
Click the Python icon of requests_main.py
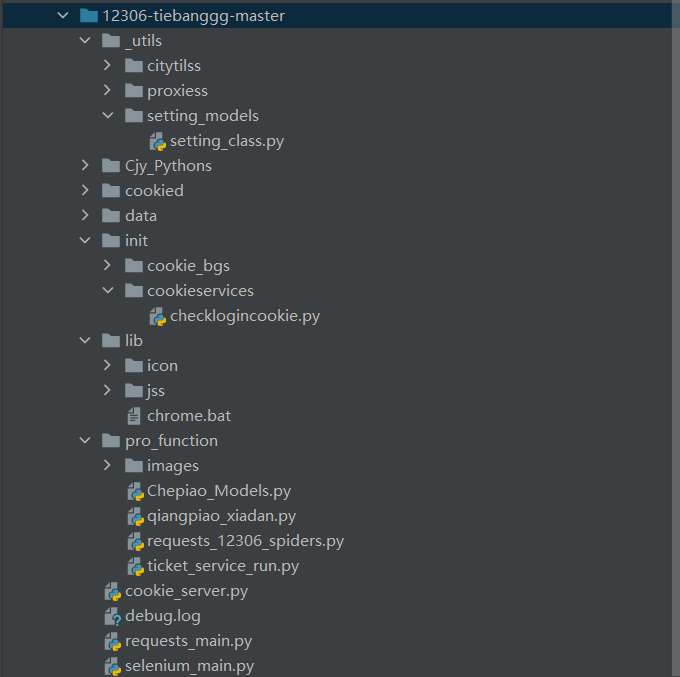tap(113, 642)
